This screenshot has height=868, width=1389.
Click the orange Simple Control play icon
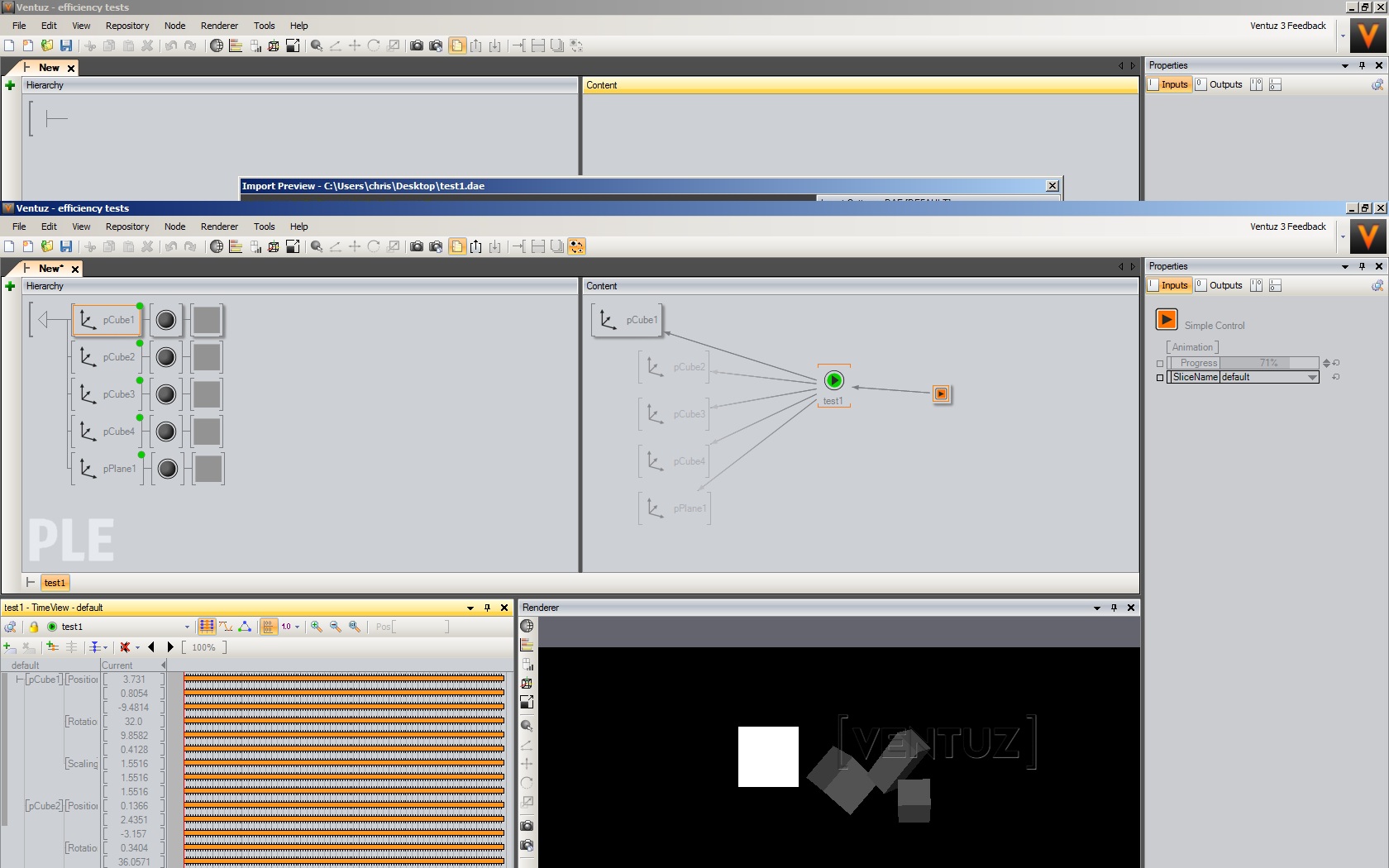click(1167, 320)
